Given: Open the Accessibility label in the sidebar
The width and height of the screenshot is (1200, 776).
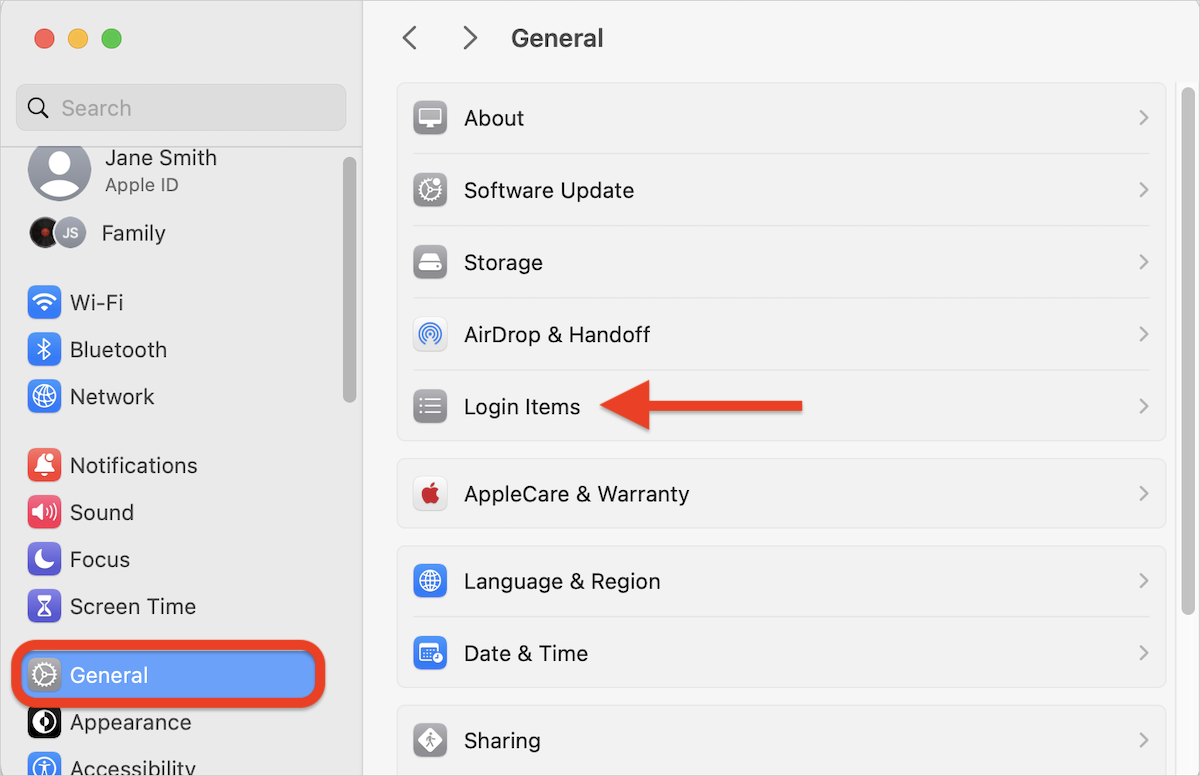Looking at the screenshot, I should [133, 767].
